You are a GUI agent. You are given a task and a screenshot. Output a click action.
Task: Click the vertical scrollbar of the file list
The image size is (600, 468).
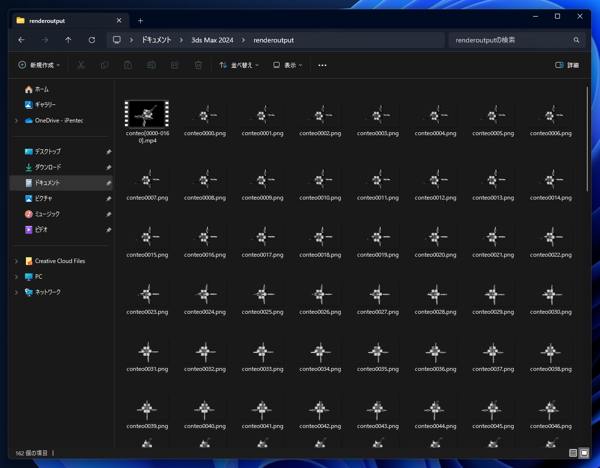pos(587,140)
